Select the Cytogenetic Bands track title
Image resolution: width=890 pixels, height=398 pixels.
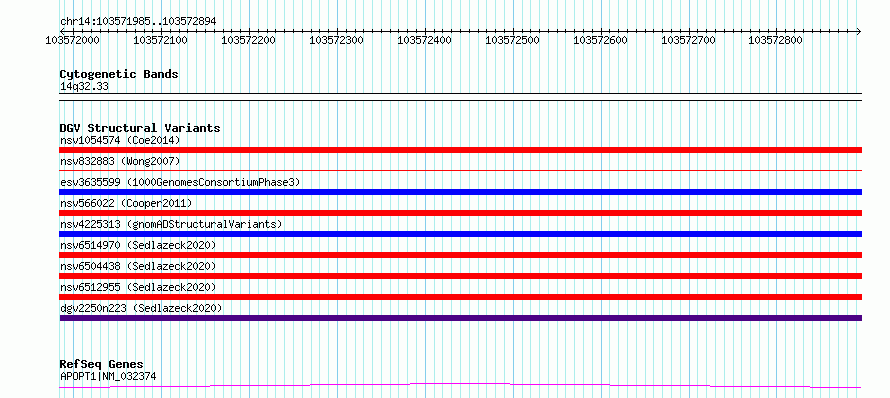click(x=119, y=74)
